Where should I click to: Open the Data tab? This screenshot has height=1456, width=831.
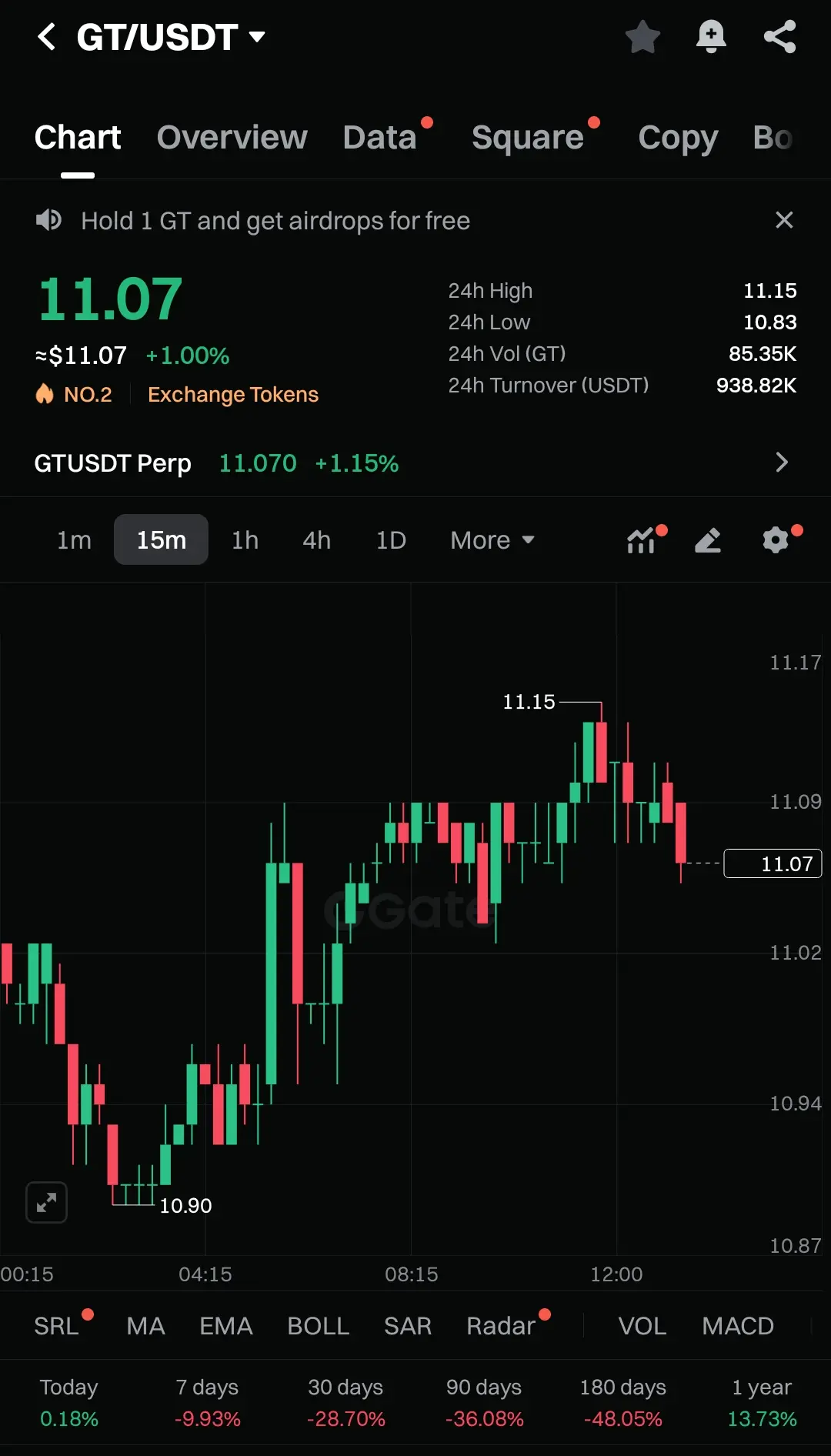tap(379, 138)
